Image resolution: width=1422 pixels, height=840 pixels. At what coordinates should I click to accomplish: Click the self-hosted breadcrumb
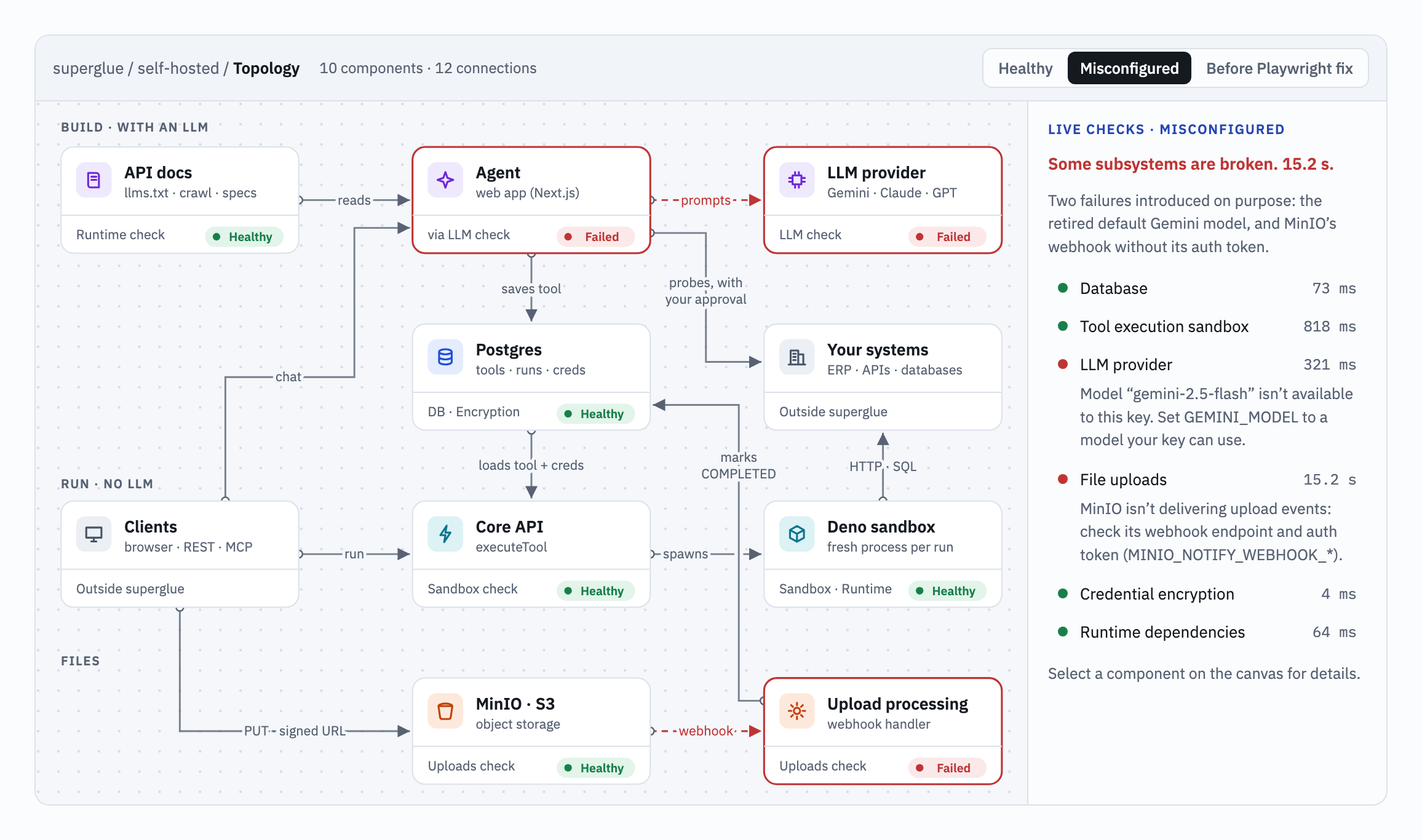178,68
